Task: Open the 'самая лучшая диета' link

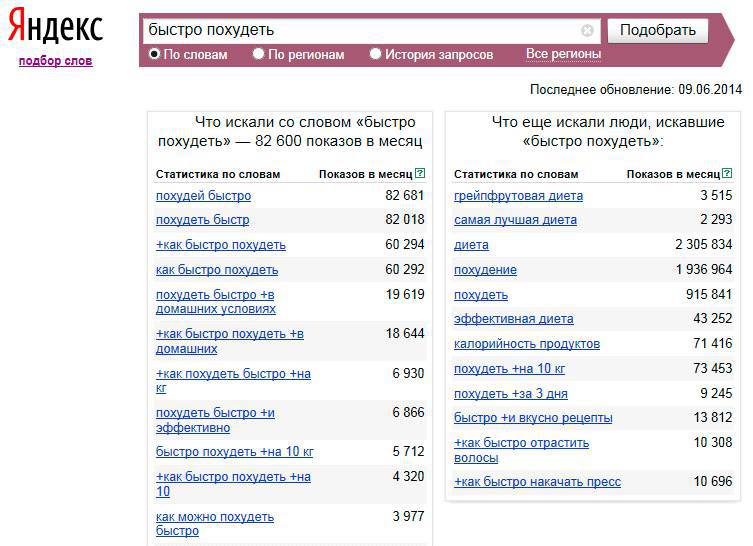Action: tap(515, 220)
